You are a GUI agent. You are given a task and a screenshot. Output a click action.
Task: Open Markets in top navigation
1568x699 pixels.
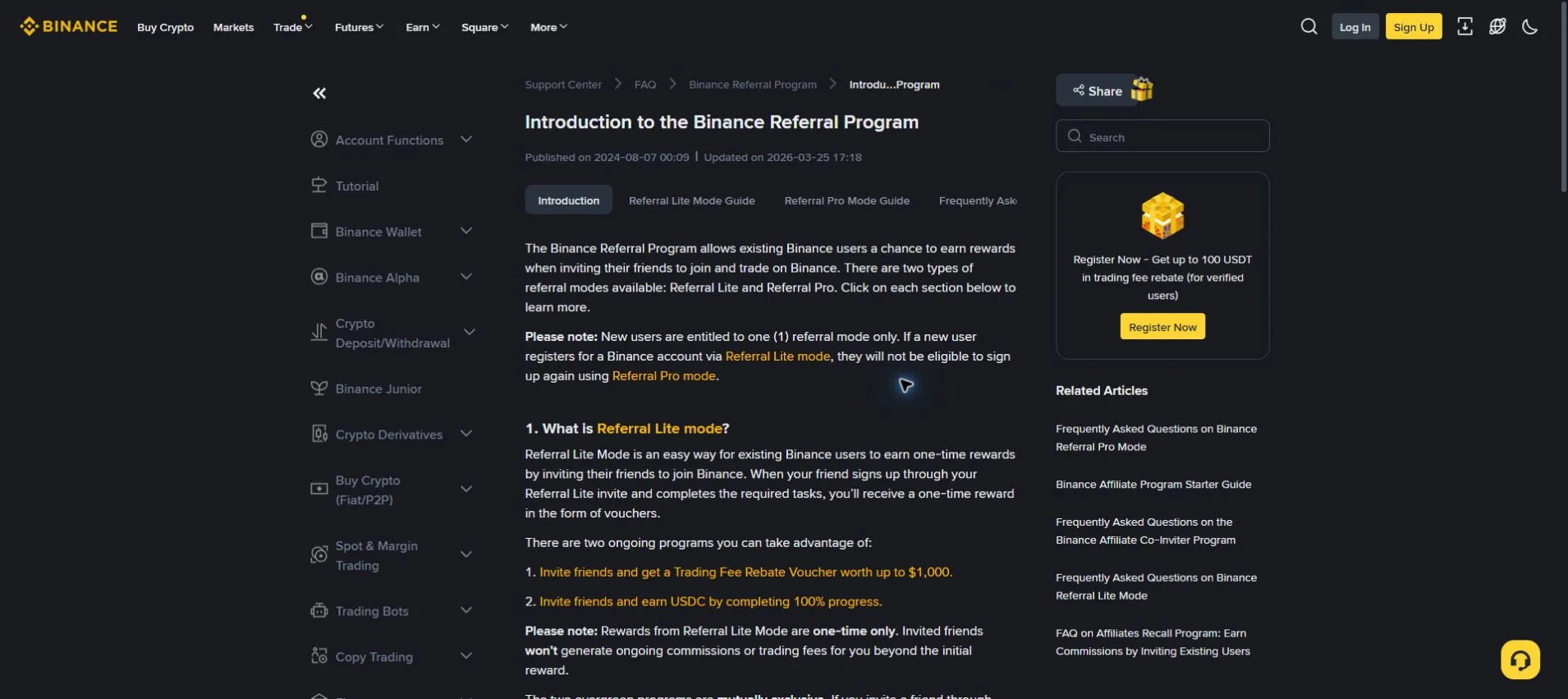click(233, 27)
